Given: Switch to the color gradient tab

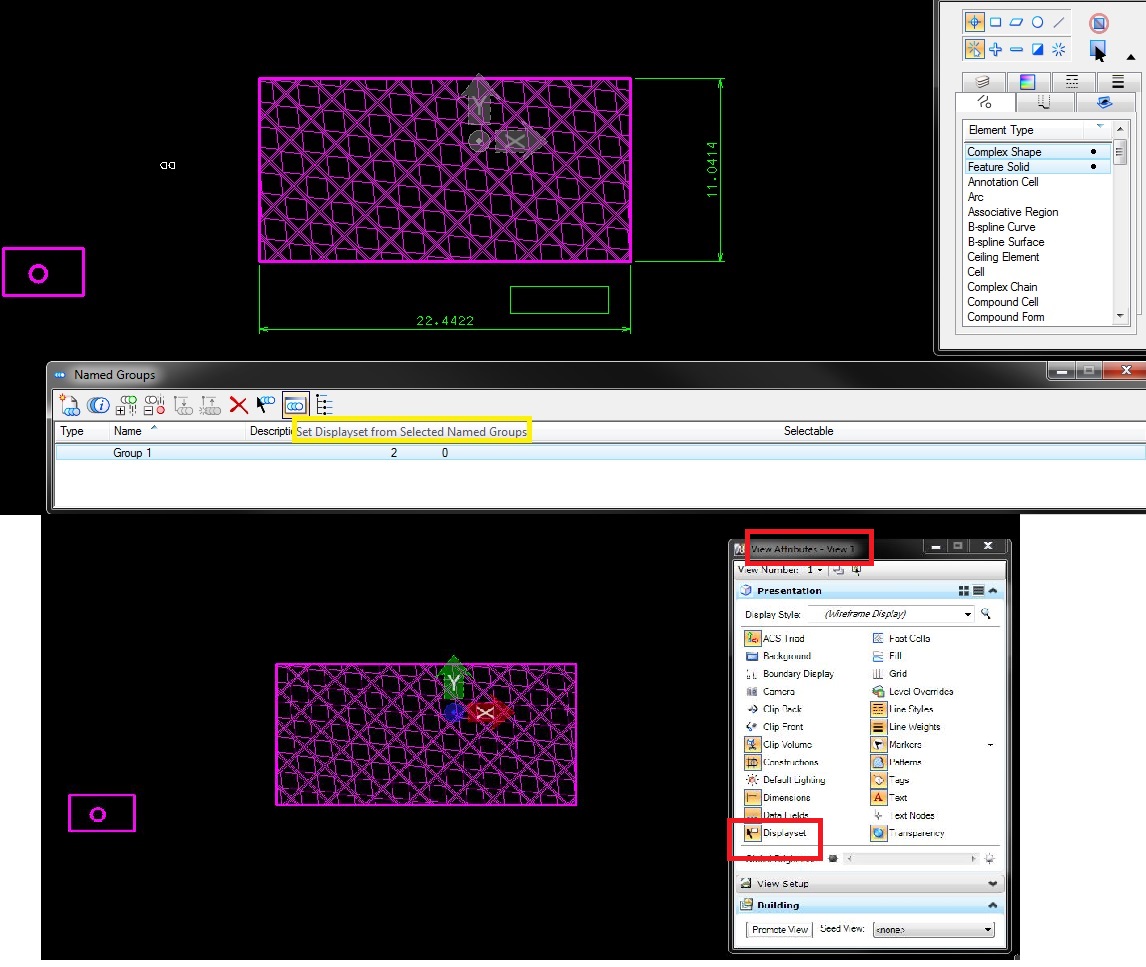Looking at the screenshot, I should click(x=1027, y=82).
